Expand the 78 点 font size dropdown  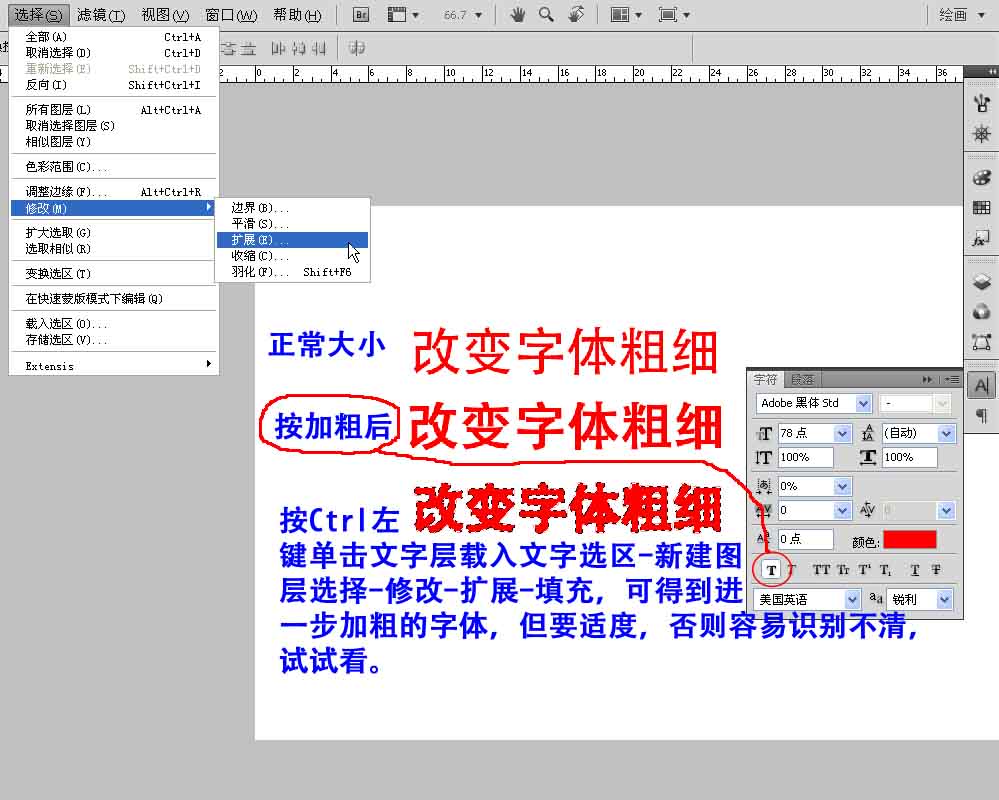point(842,434)
